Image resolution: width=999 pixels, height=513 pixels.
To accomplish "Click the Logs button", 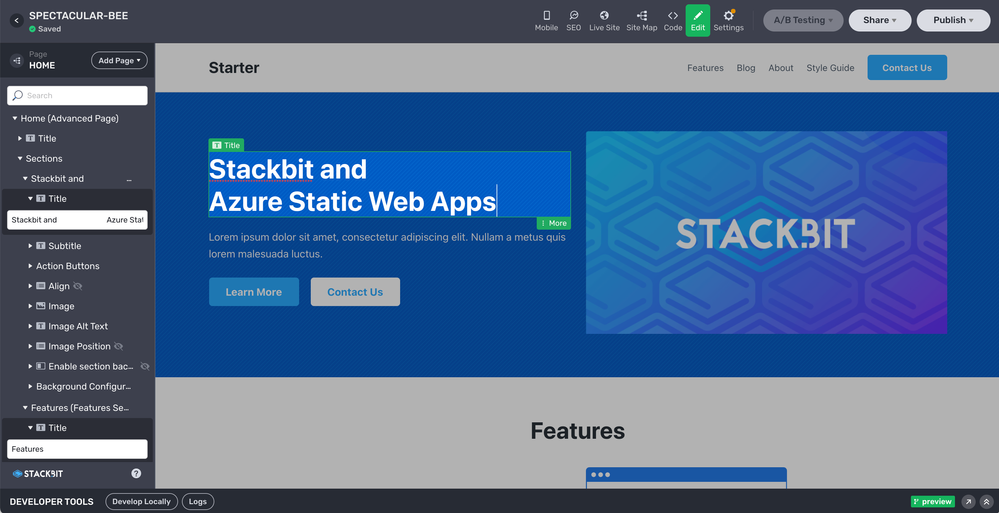I will click(x=198, y=502).
